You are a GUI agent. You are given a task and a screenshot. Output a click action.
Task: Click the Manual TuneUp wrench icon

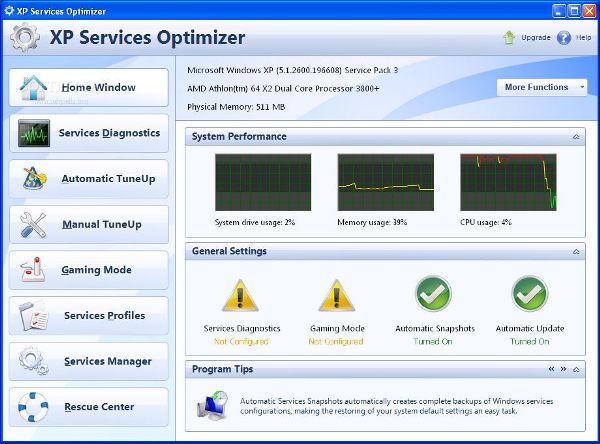pyautogui.click(x=33, y=225)
